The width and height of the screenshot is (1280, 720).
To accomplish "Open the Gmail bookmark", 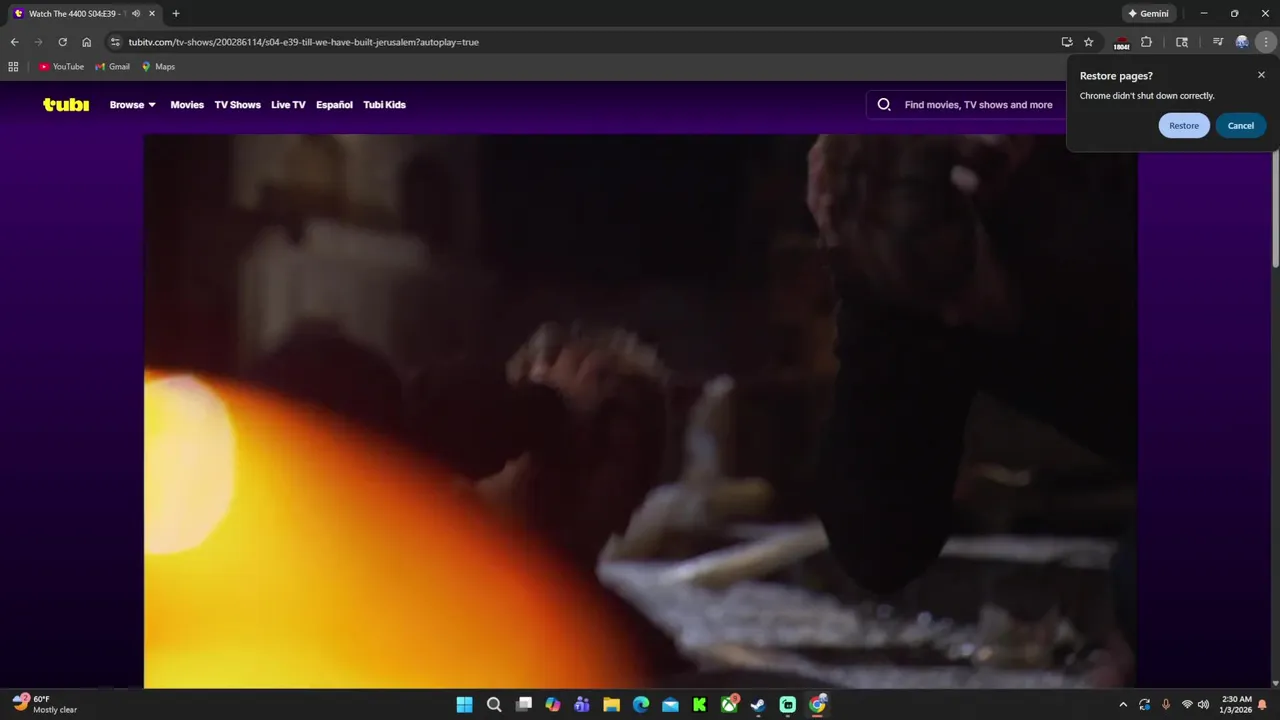I will [x=112, y=67].
